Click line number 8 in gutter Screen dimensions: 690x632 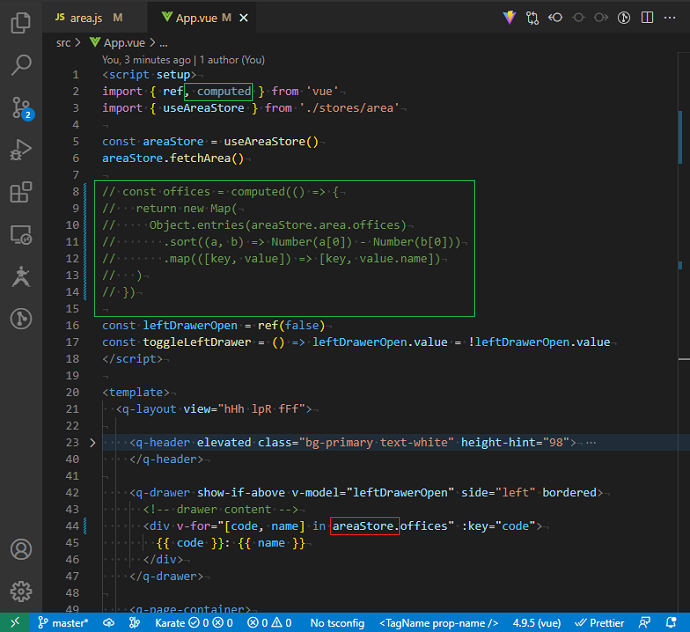76,191
